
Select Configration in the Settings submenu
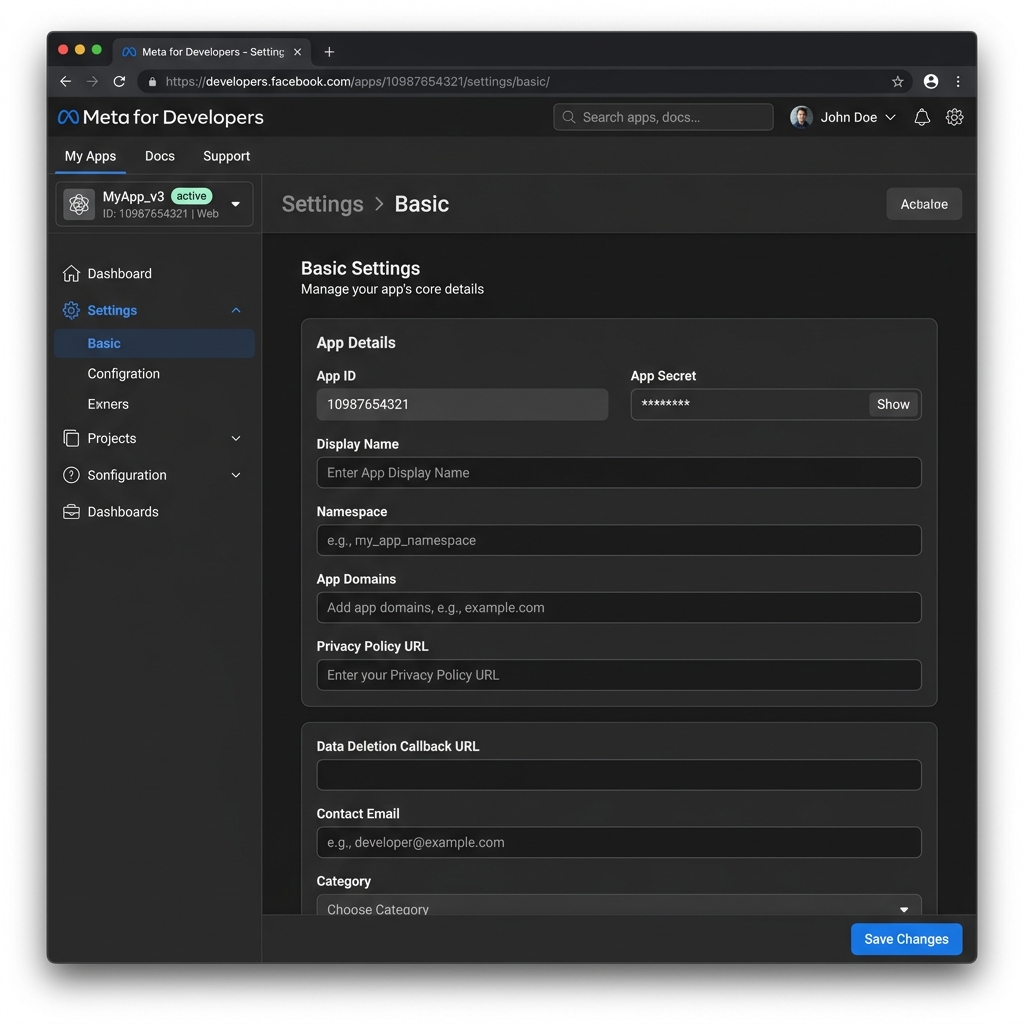coord(123,373)
